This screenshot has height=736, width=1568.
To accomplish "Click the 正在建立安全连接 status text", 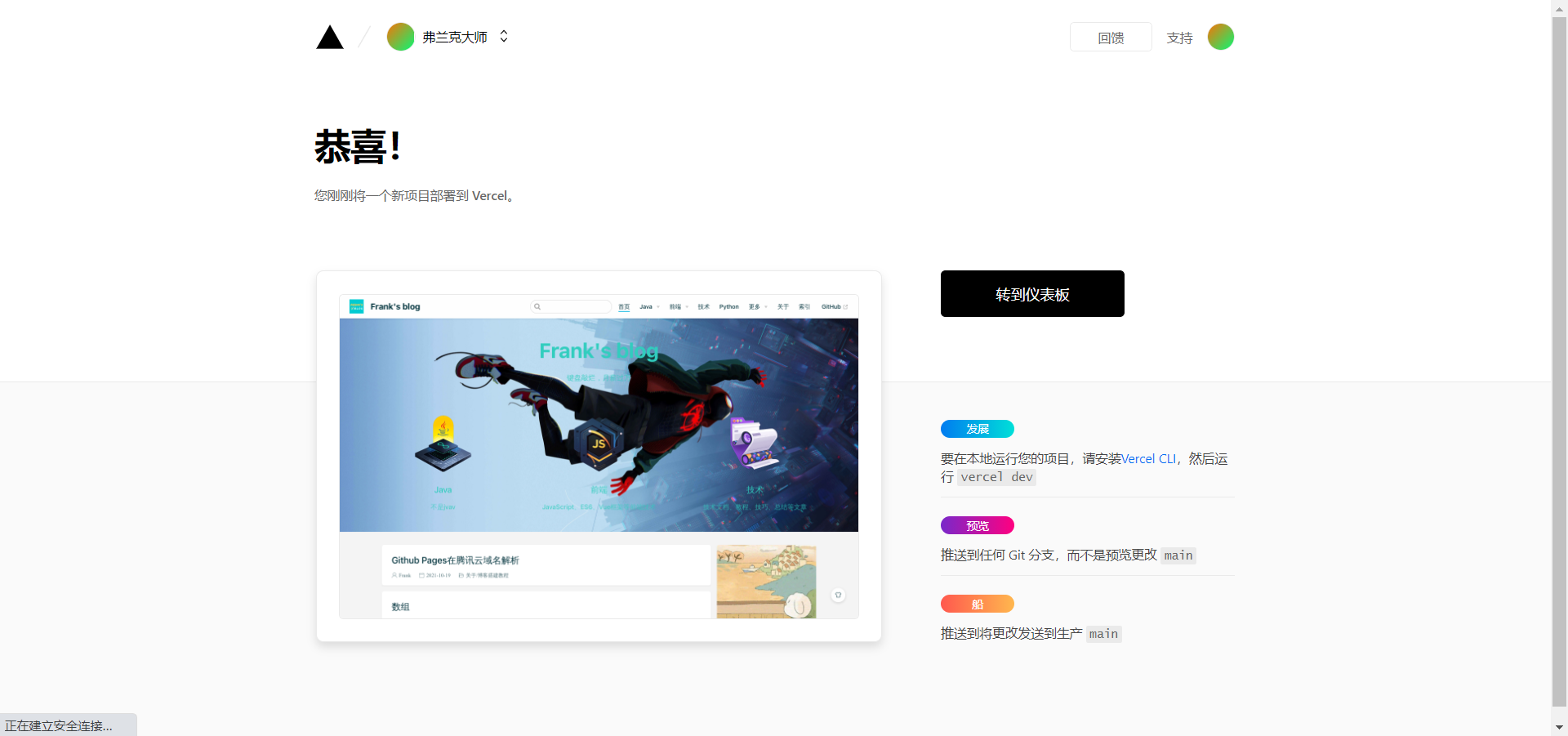I will (59, 725).
